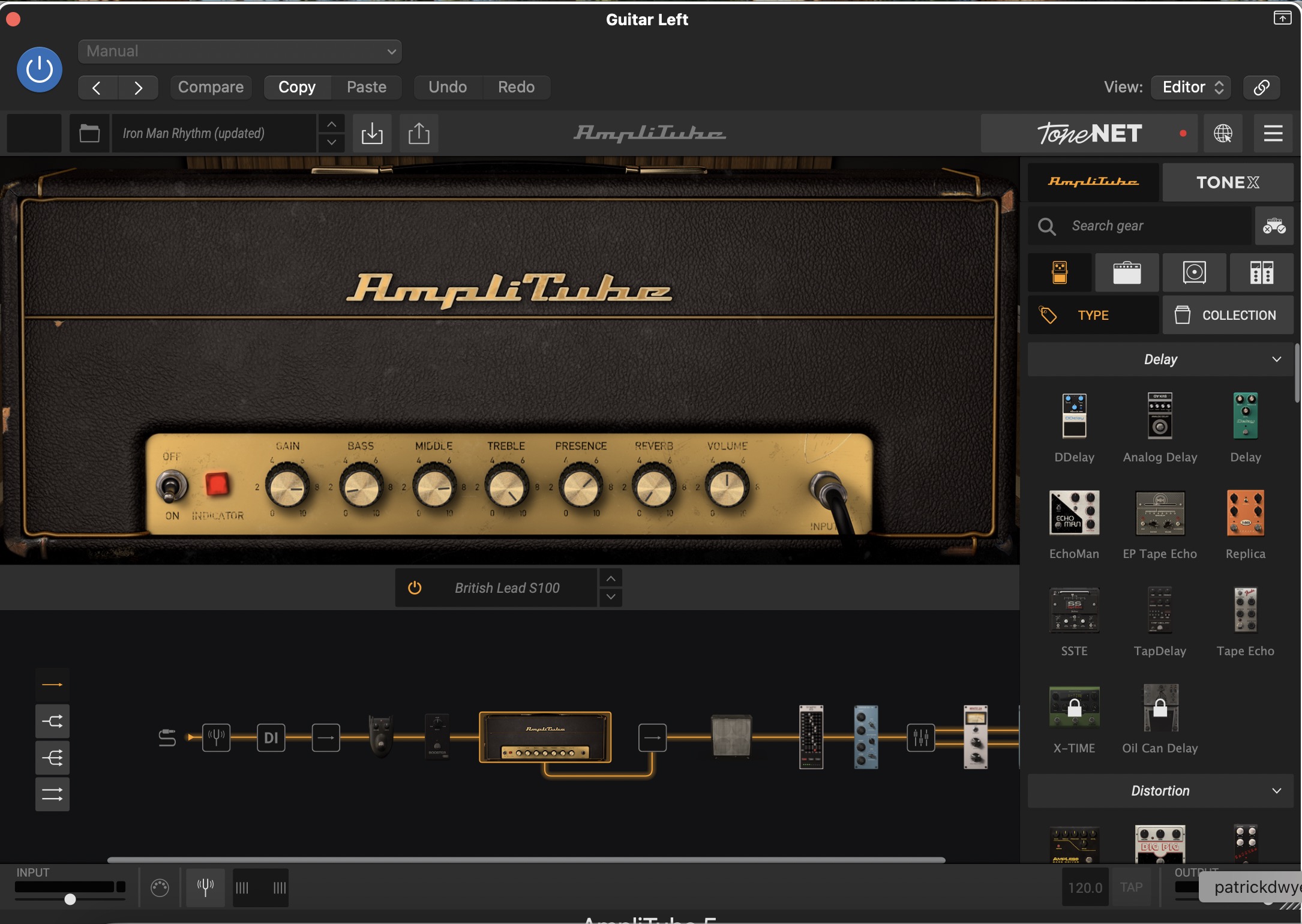The height and width of the screenshot is (924, 1302).
Task: Select the wah pedal in signal chain
Action: coord(381,736)
